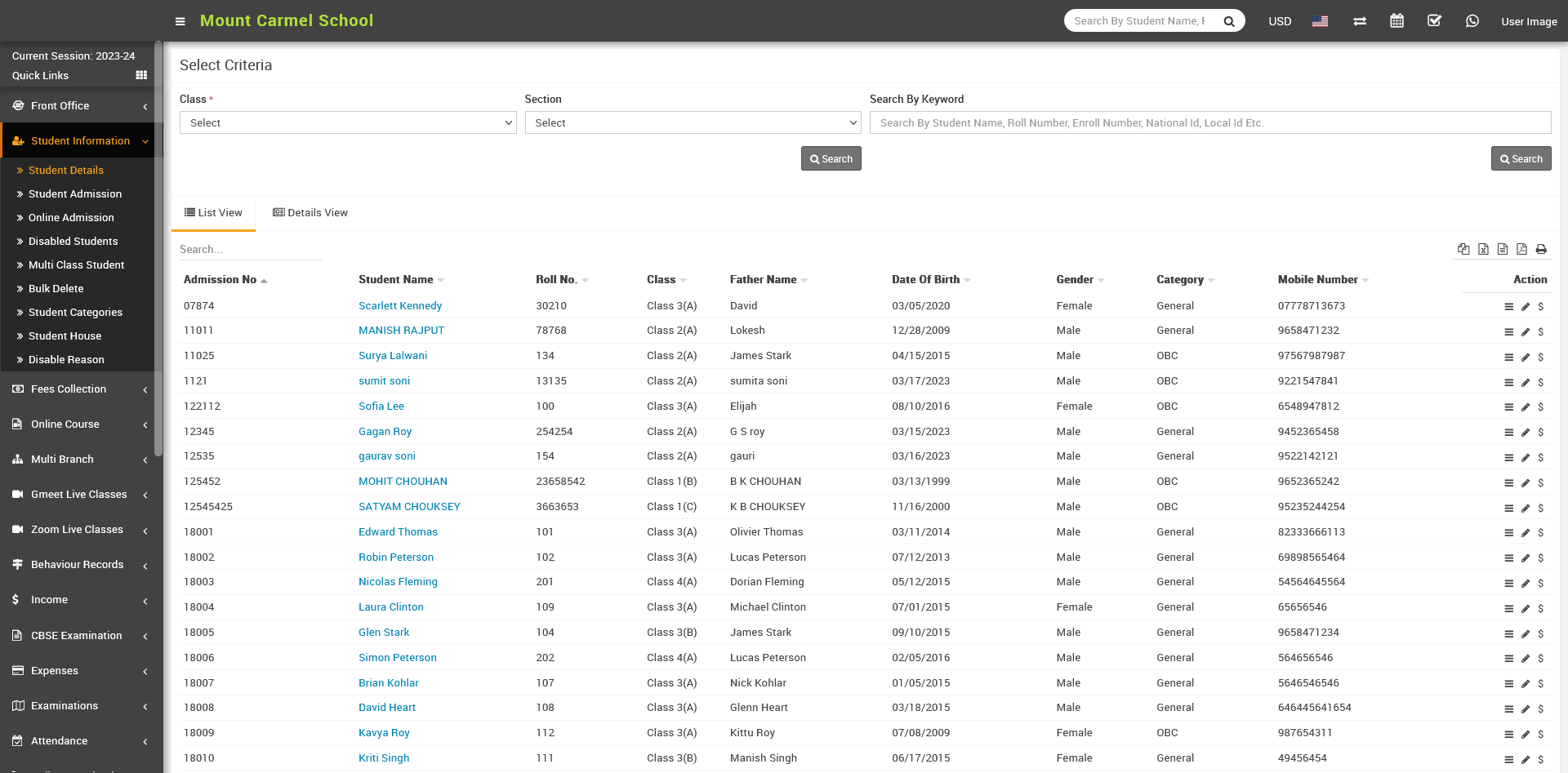Viewport: 1568px width, 773px height.
Task: Open Student Admission in sidebar
Action: pyautogui.click(x=75, y=194)
